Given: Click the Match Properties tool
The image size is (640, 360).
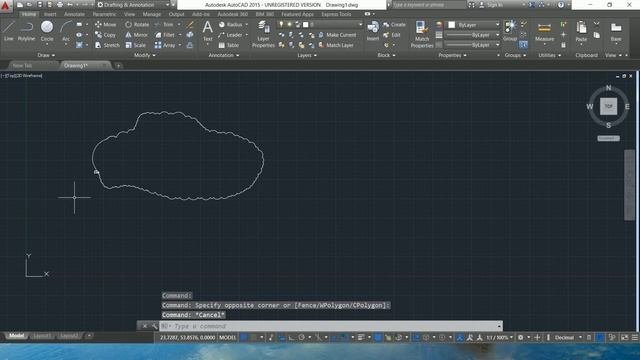Looking at the screenshot, I should click(422, 34).
